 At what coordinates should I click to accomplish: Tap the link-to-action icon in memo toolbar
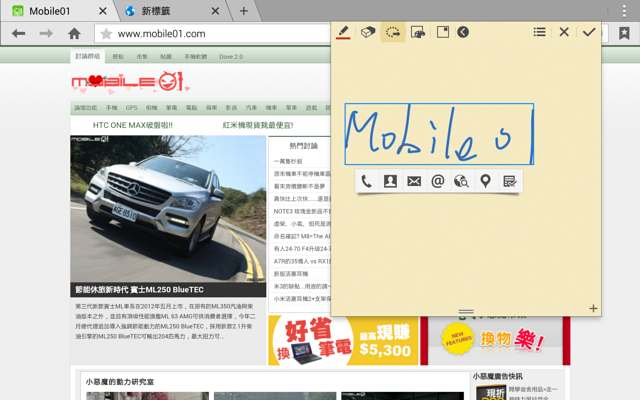point(418,32)
